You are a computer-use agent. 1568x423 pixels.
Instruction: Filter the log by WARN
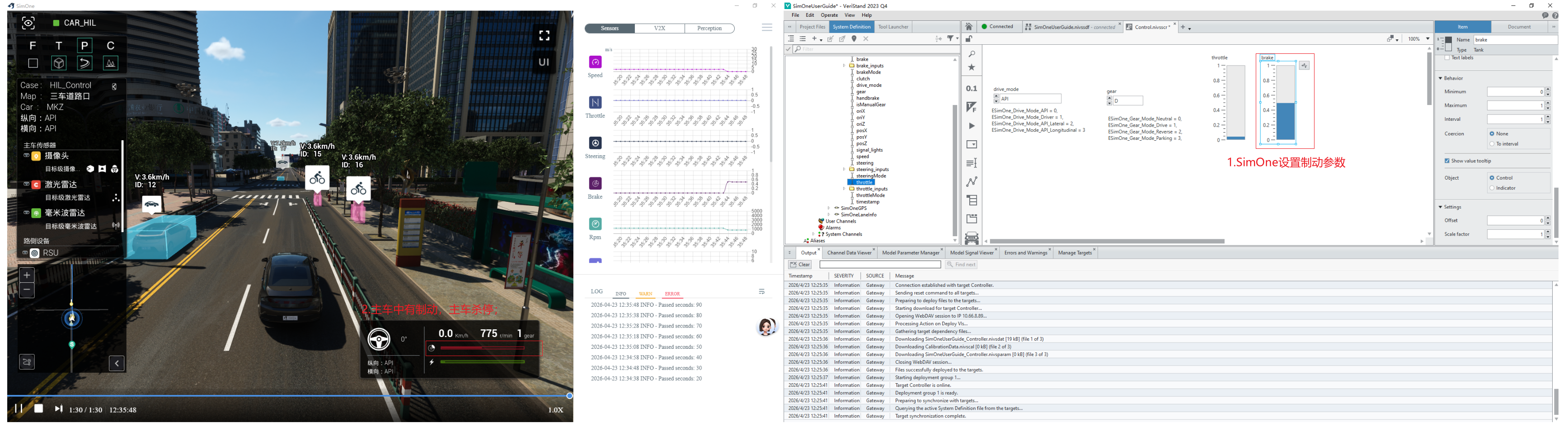pos(646,294)
